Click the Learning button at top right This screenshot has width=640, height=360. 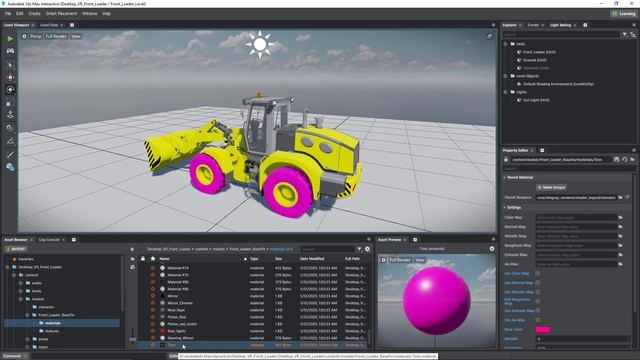point(623,13)
